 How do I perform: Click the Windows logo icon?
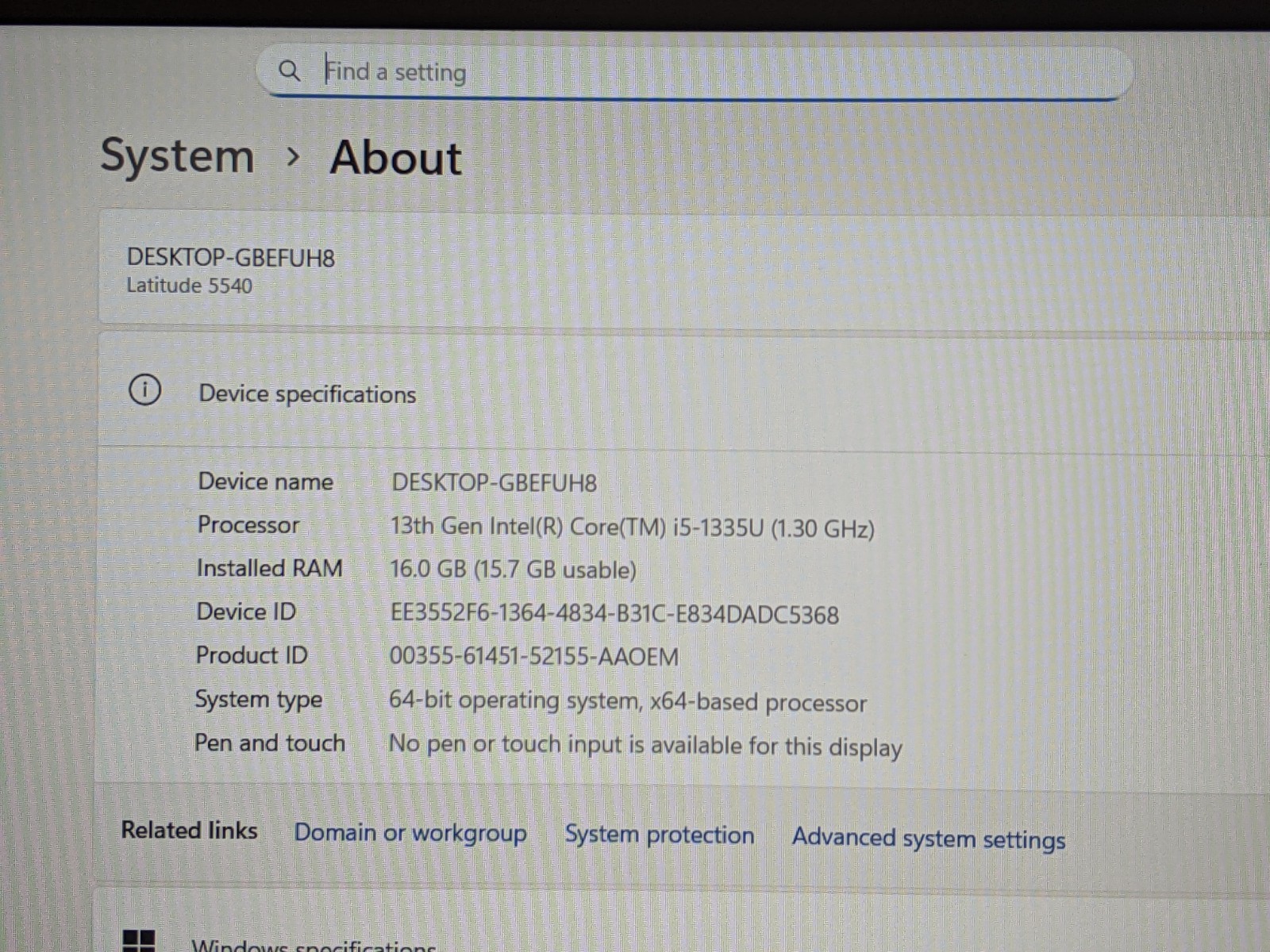tap(140, 941)
